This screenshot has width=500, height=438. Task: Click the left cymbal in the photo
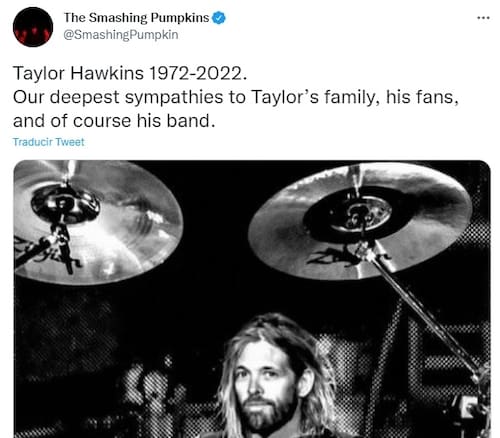pyautogui.click(x=97, y=222)
